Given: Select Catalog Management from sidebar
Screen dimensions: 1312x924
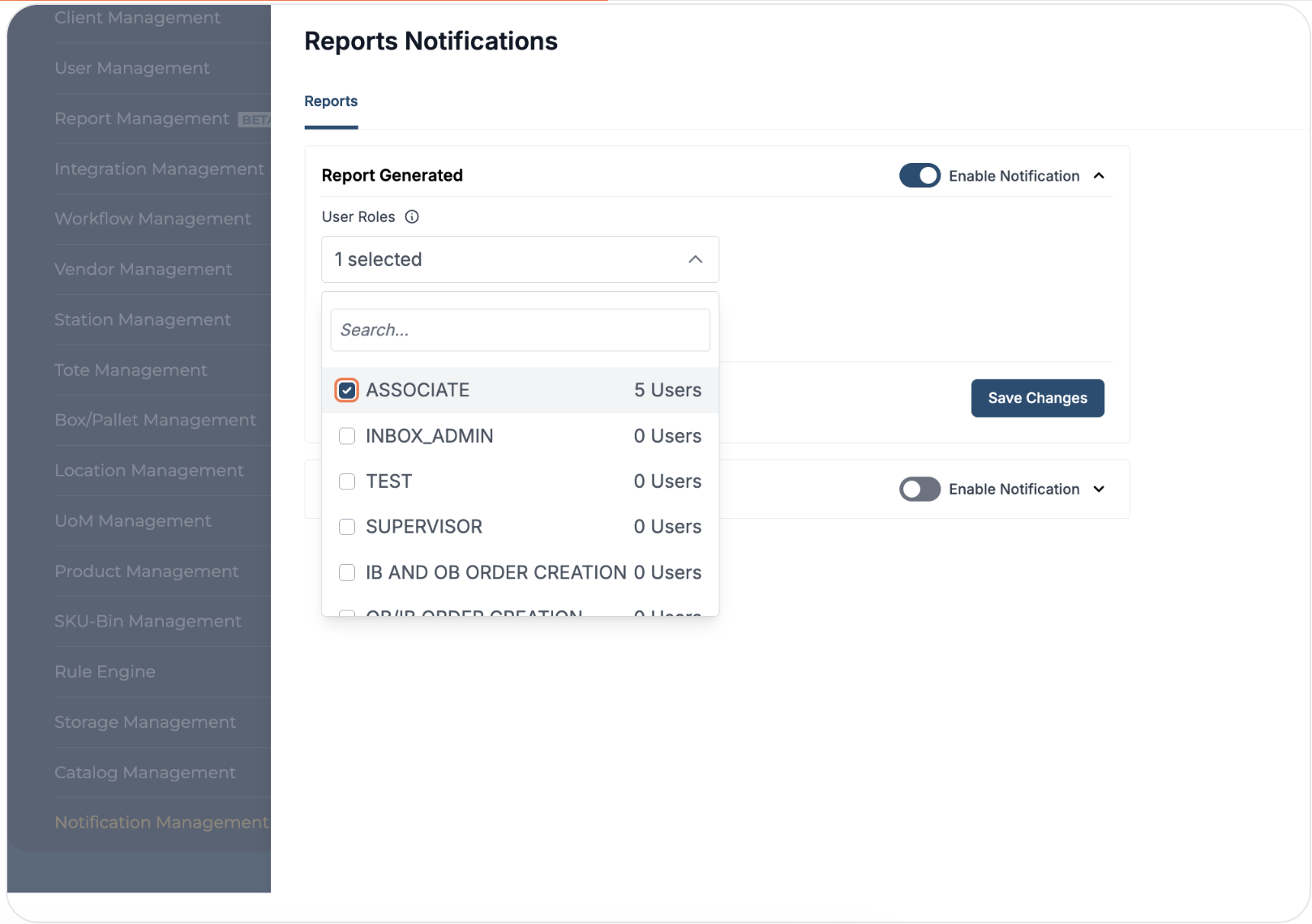Looking at the screenshot, I should coord(145,773).
